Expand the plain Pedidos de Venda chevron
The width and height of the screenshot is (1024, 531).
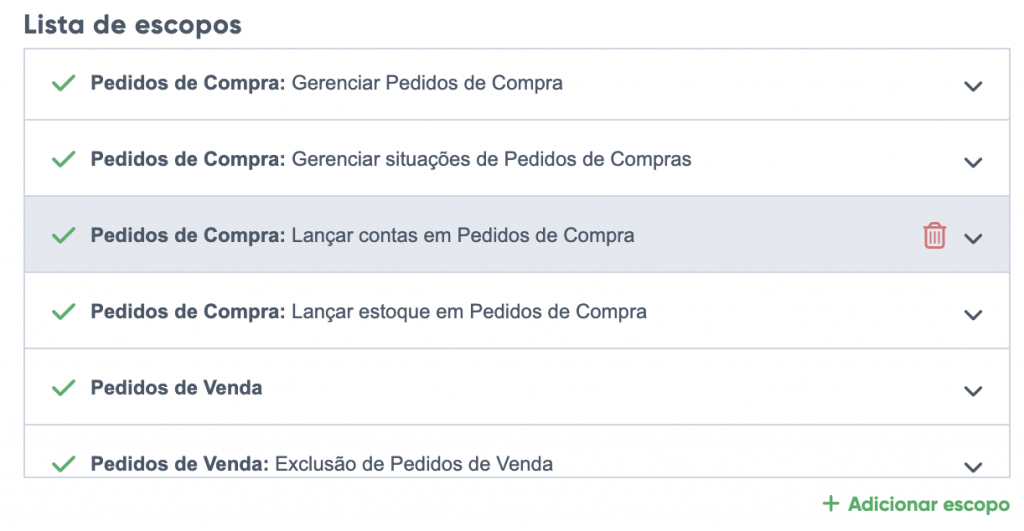click(x=973, y=391)
